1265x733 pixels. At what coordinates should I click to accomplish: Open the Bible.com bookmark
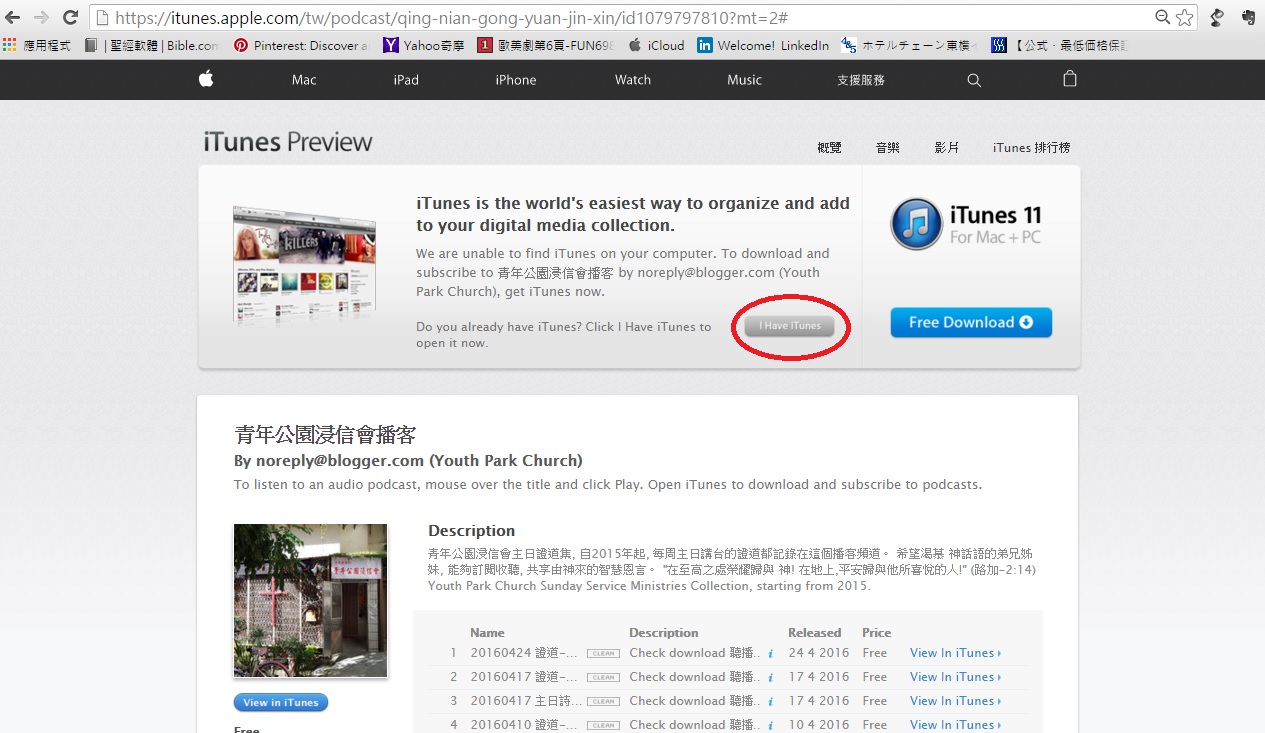153,45
